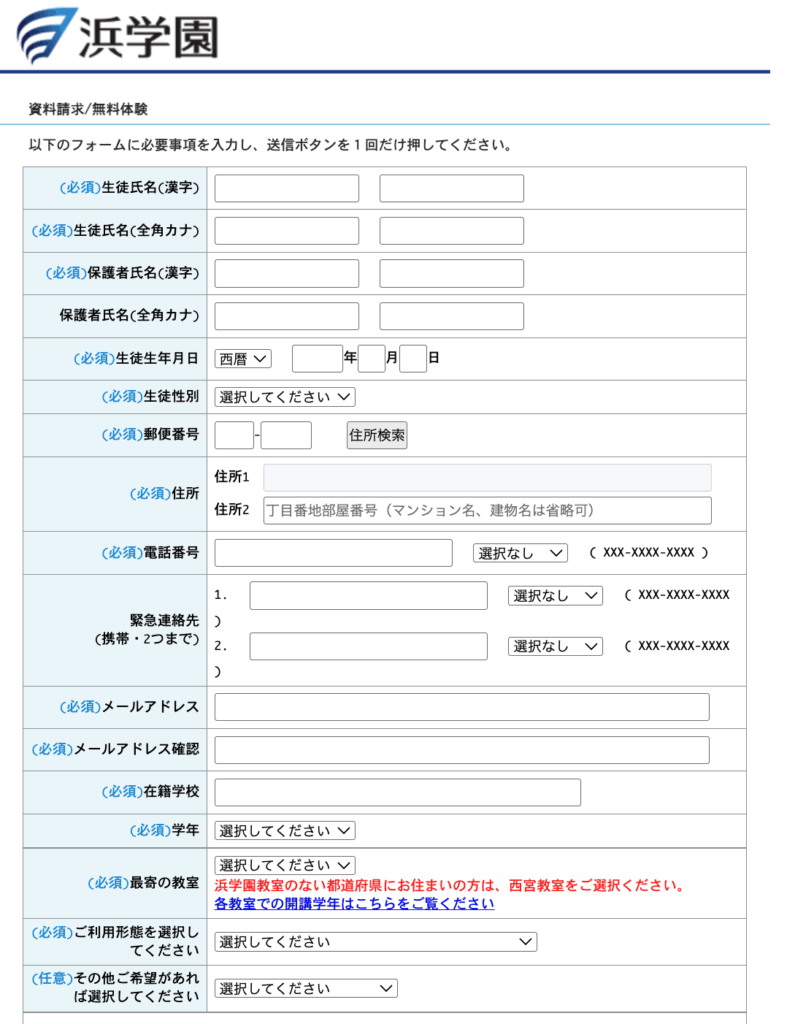Click the 浜学園 logo
The width and height of the screenshot is (787, 1024).
click(117, 36)
